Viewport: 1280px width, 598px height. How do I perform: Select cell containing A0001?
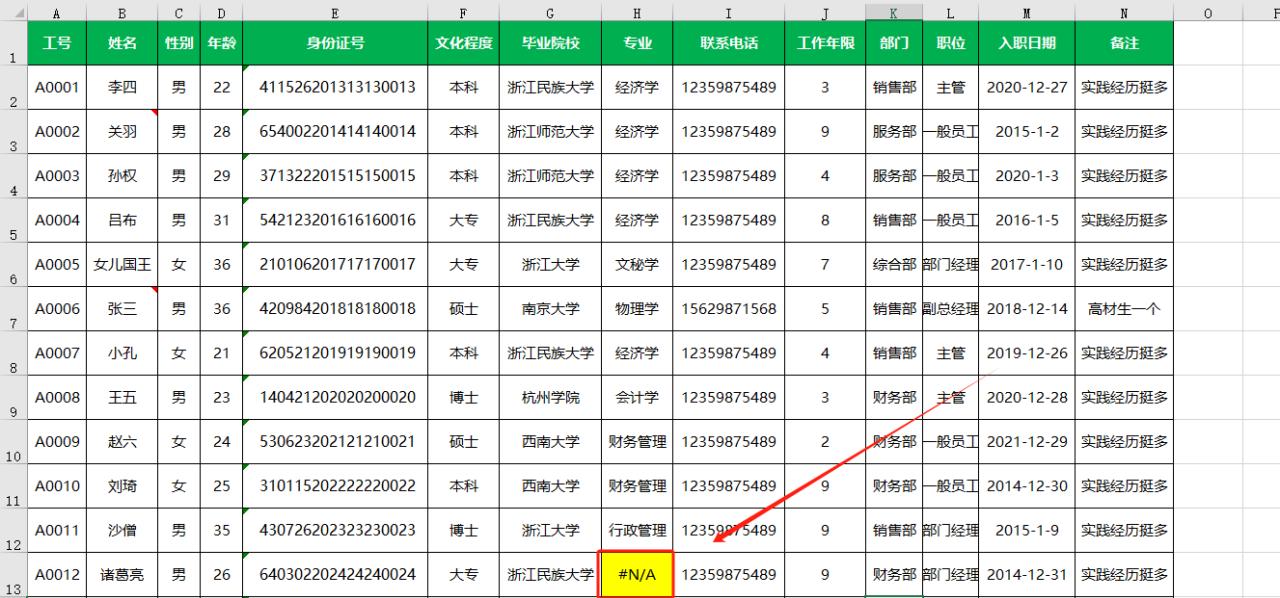click(57, 87)
